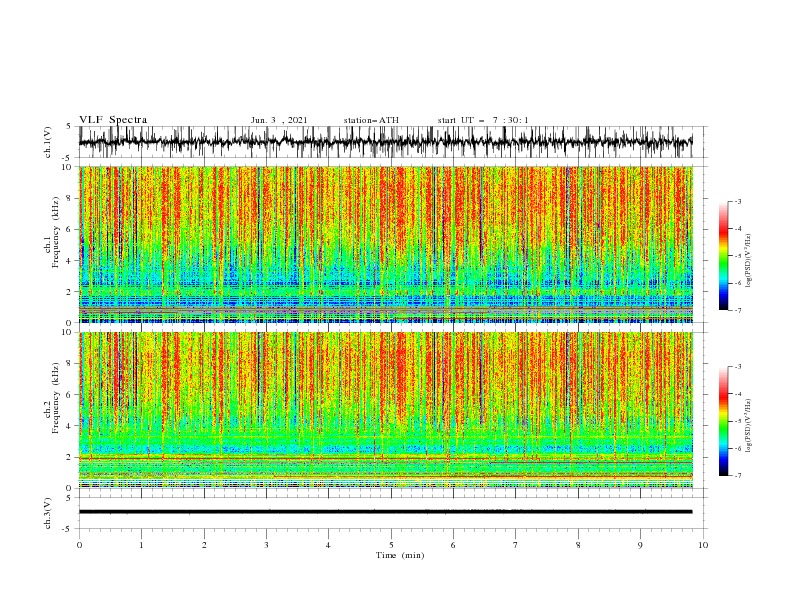Select the log(PSD) label beside ch.1 colorbar
Image resolution: width=792 pixels, height=612 pixels.
click(x=749, y=261)
